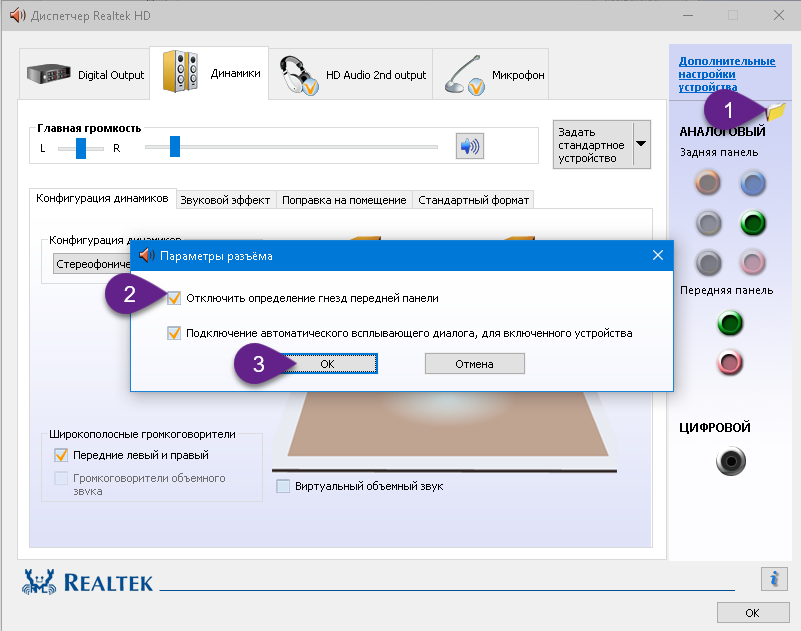This screenshot has height=631, width=801.
Task: Open the yellow folder connector settings icon
Action: point(775,111)
